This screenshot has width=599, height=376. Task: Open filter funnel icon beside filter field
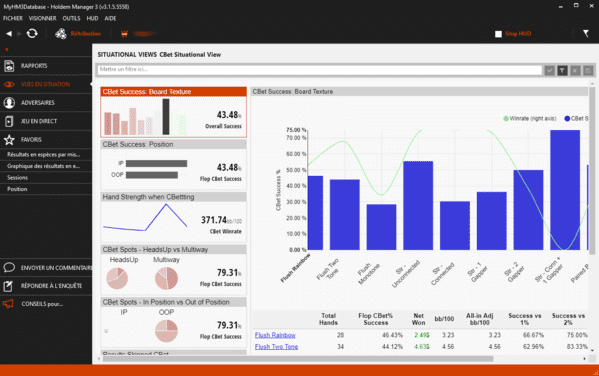[x=562, y=70]
